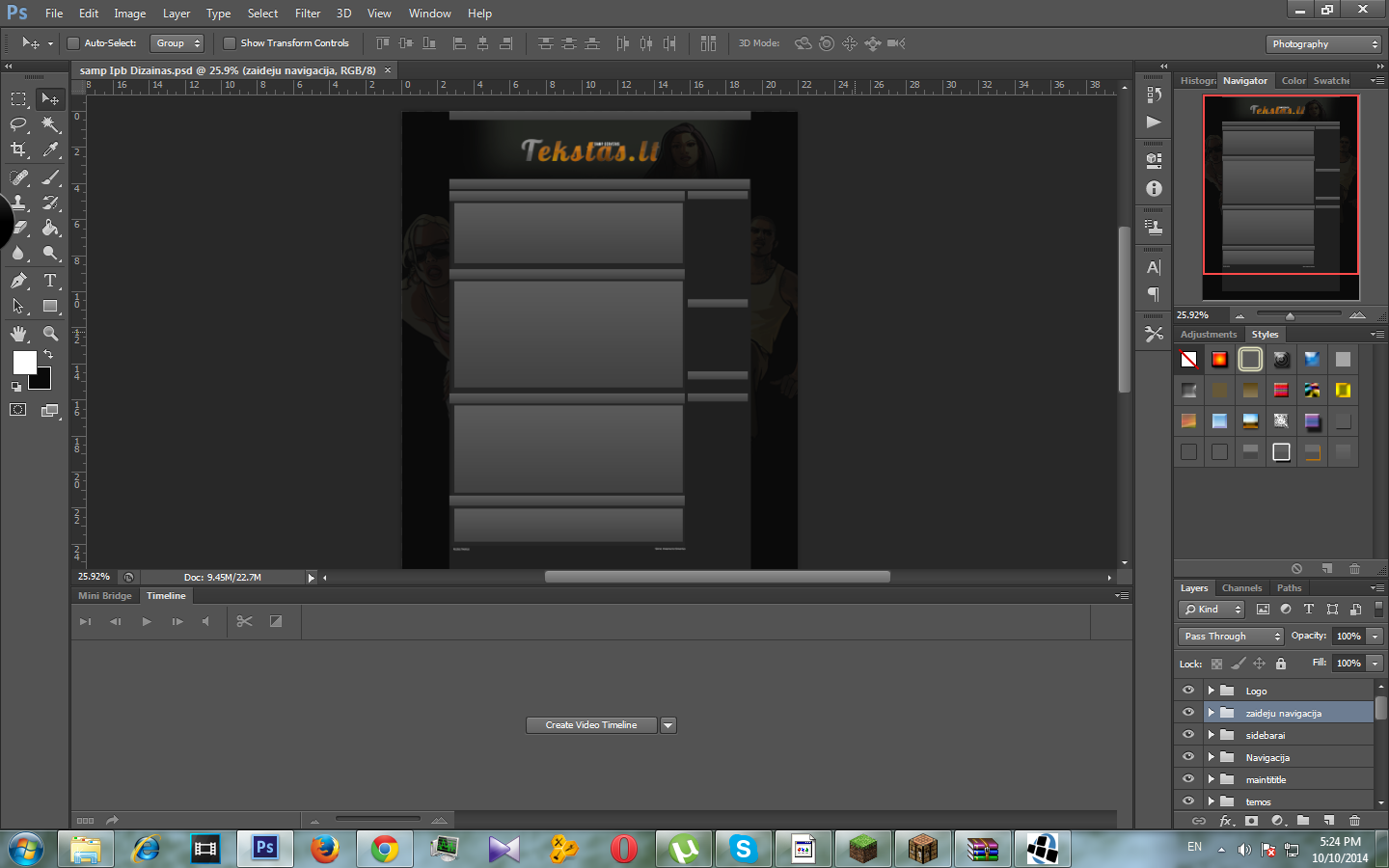Enable the Auto-Select checkbox
The width and height of the screenshot is (1389, 868).
pyautogui.click(x=72, y=43)
